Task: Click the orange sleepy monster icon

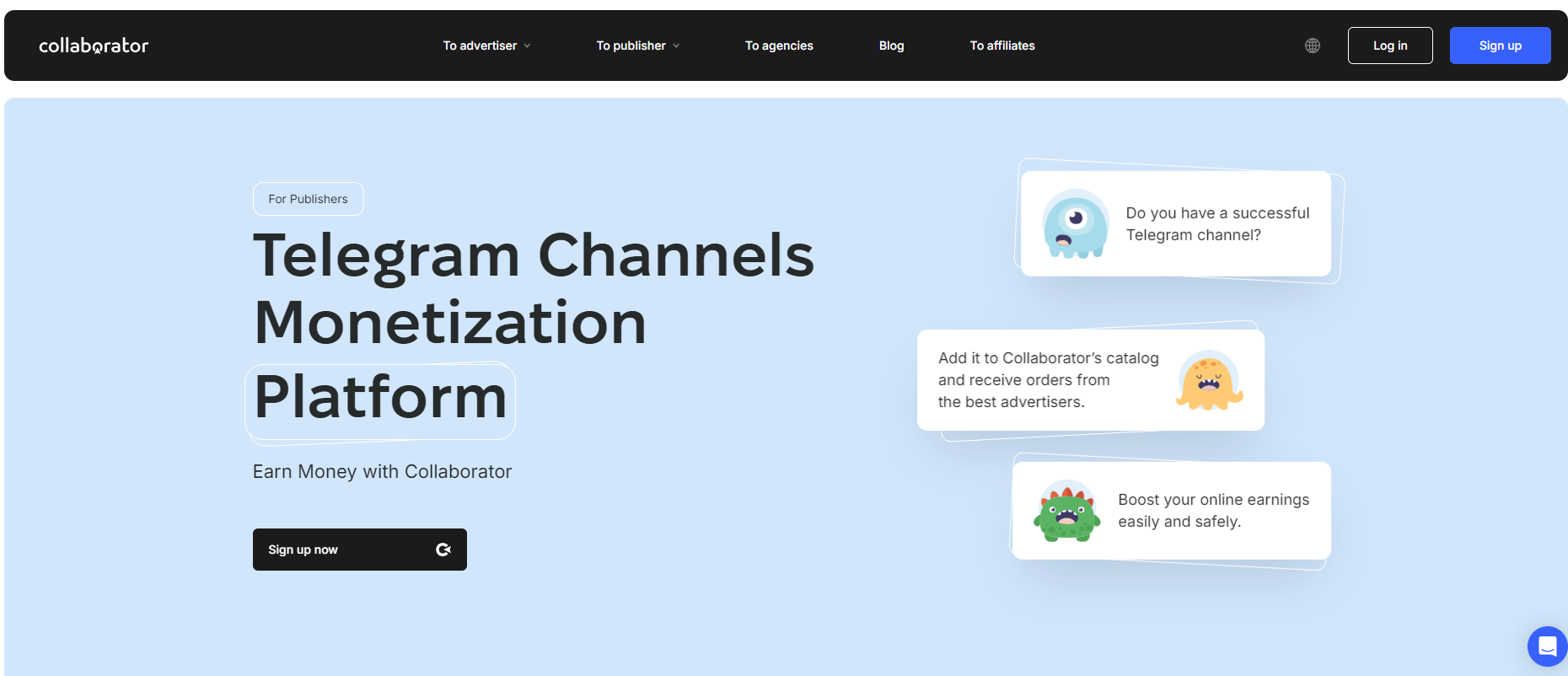Action: (1210, 380)
